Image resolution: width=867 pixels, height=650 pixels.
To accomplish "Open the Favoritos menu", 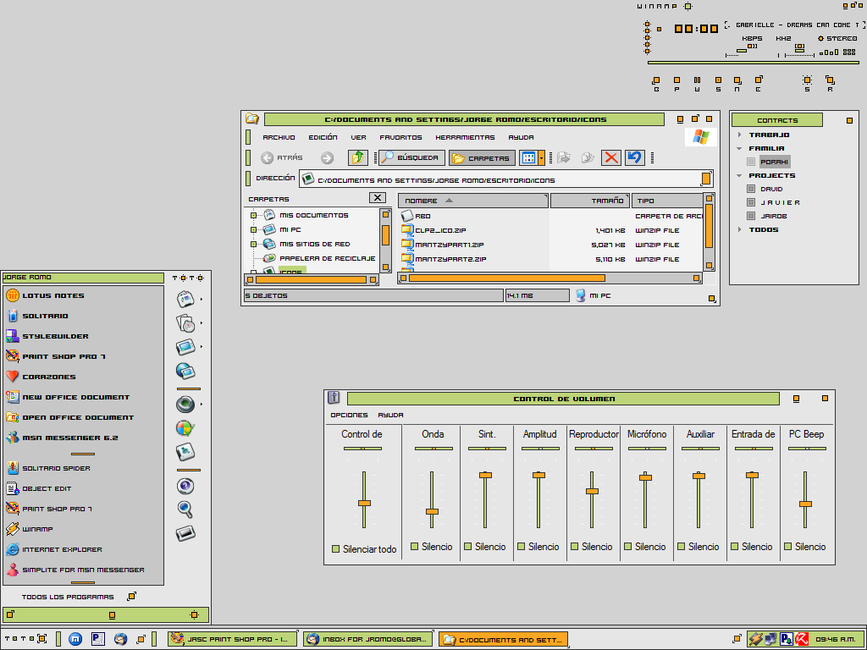I will tap(401, 137).
